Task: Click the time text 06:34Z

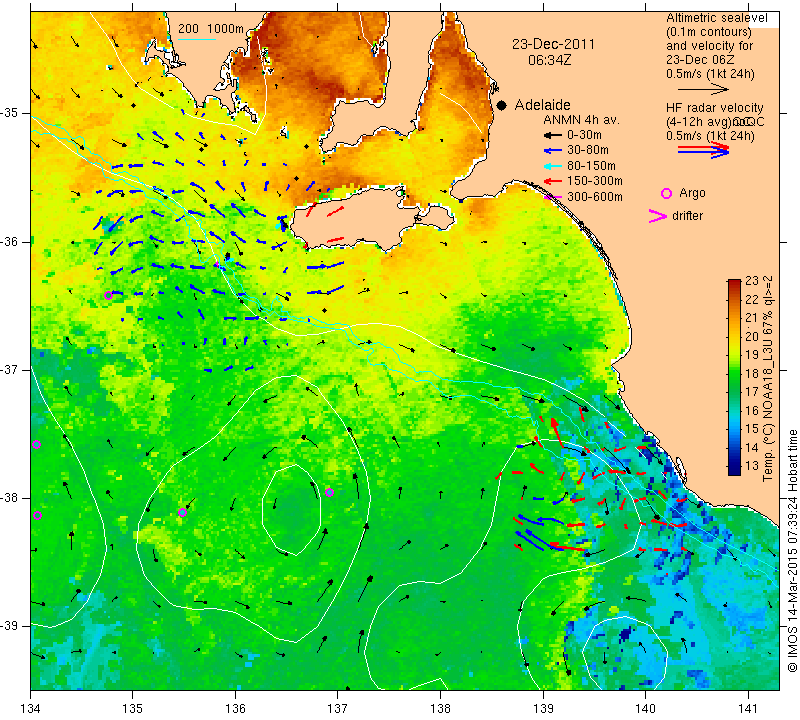Action: tap(549, 60)
